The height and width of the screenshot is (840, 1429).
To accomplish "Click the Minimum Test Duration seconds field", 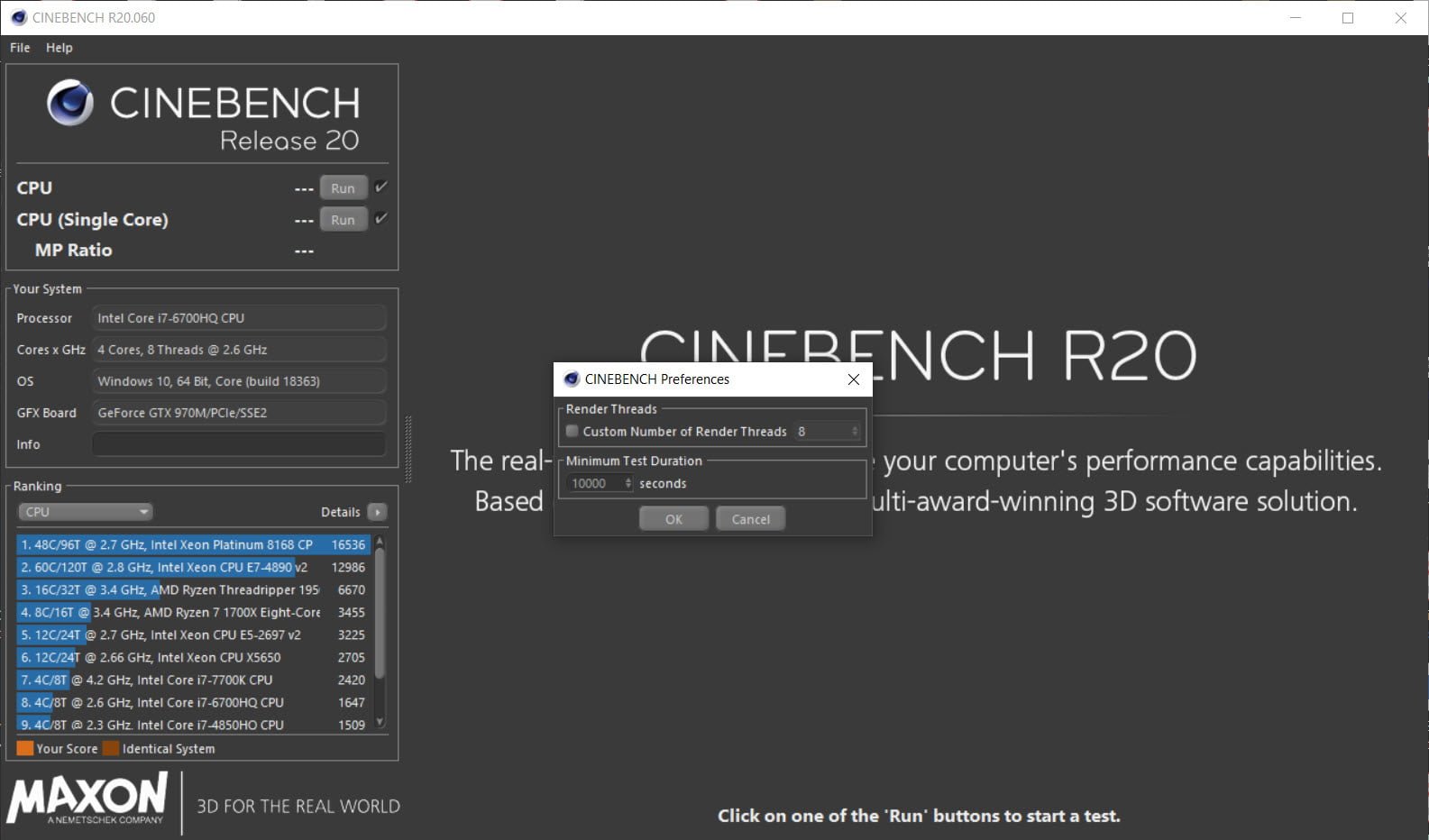I will pos(595,484).
